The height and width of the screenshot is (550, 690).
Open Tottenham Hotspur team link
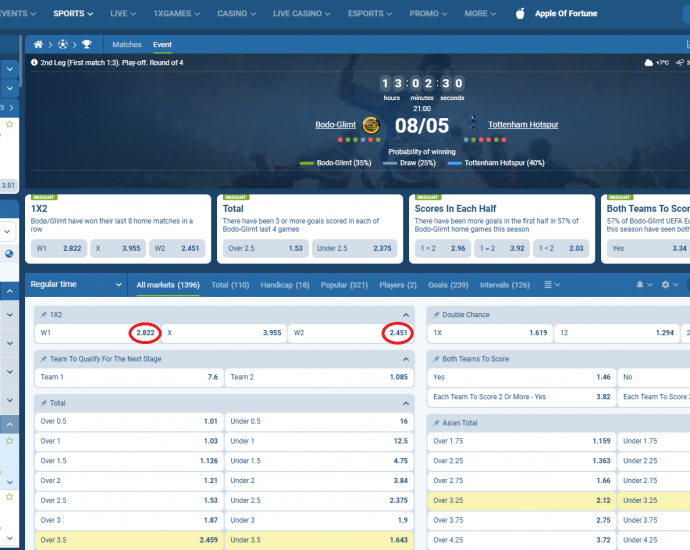(x=523, y=125)
